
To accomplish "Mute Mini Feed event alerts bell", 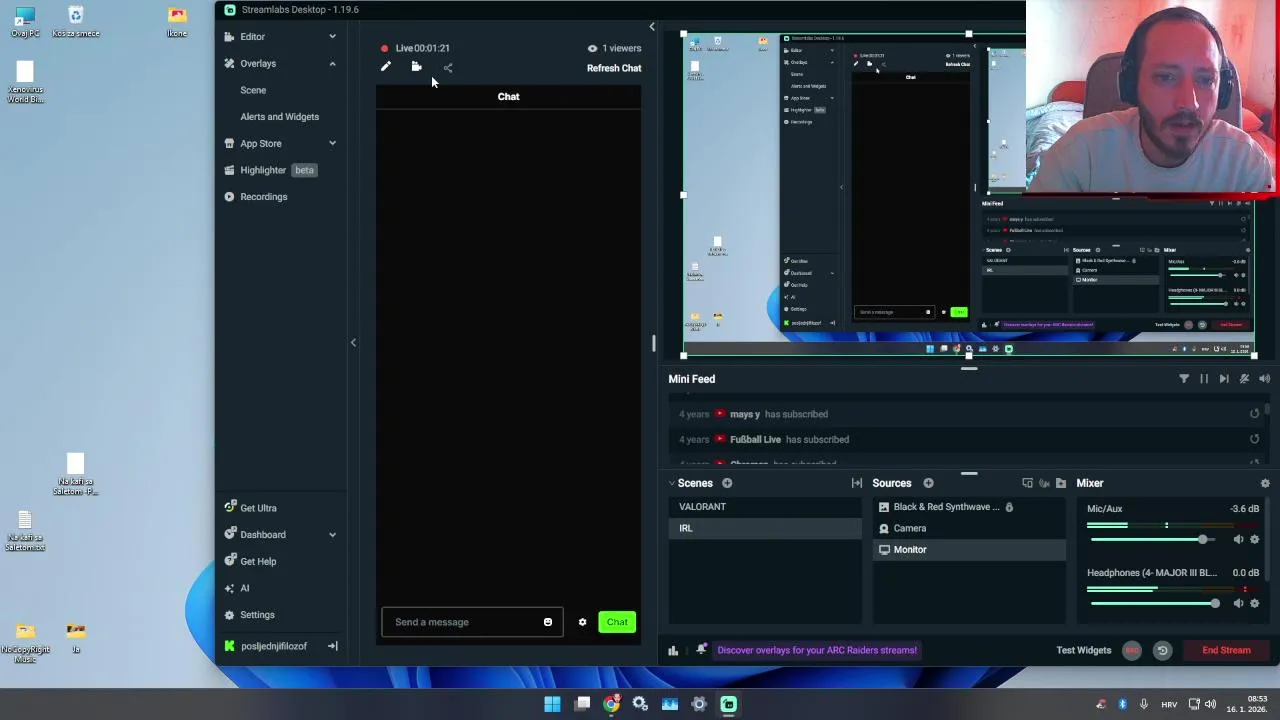I will tap(1244, 379).
